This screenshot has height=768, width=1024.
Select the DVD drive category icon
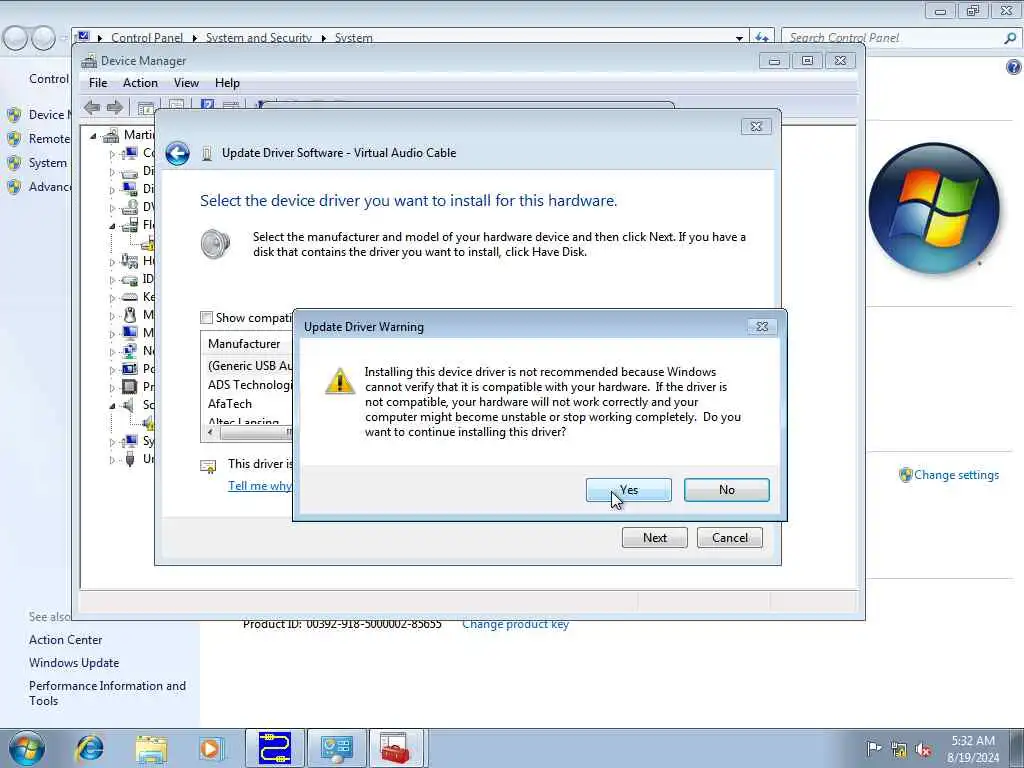point(129,207)
